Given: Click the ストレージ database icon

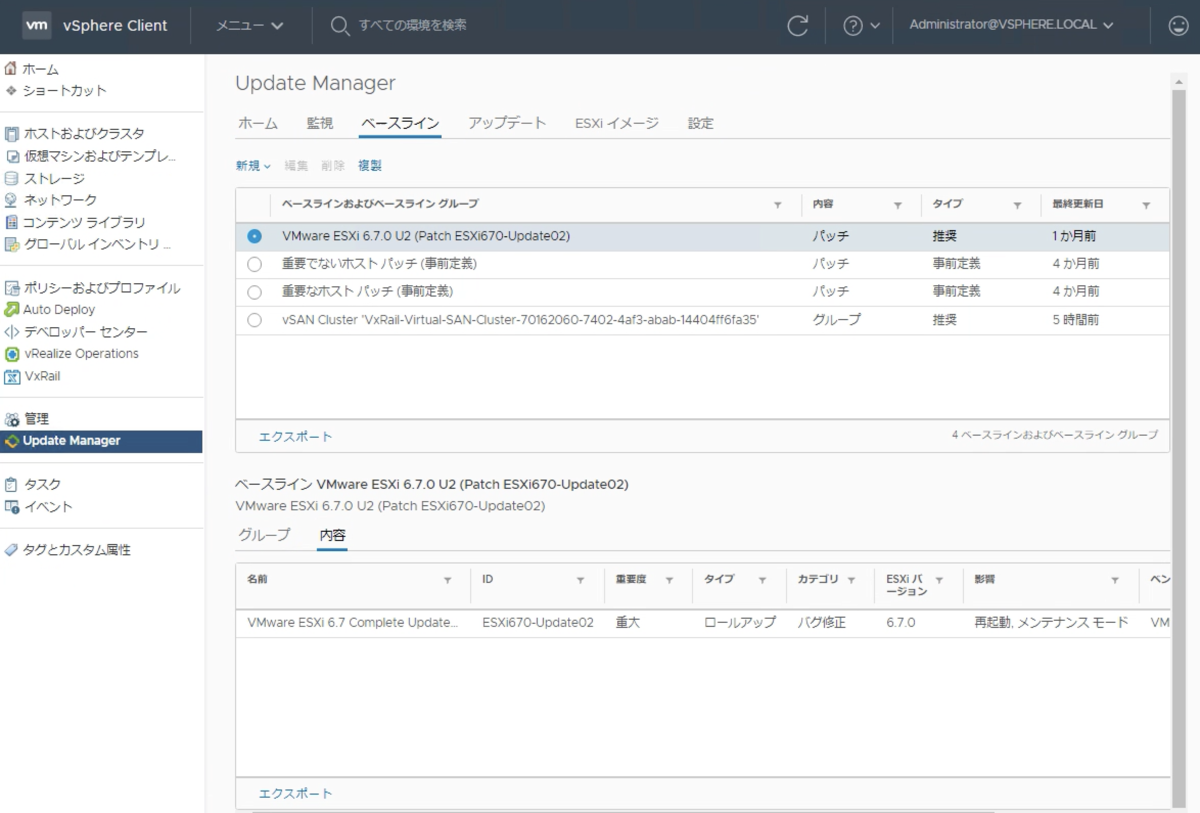Looking at the screenshot, I should coord(12,178).
